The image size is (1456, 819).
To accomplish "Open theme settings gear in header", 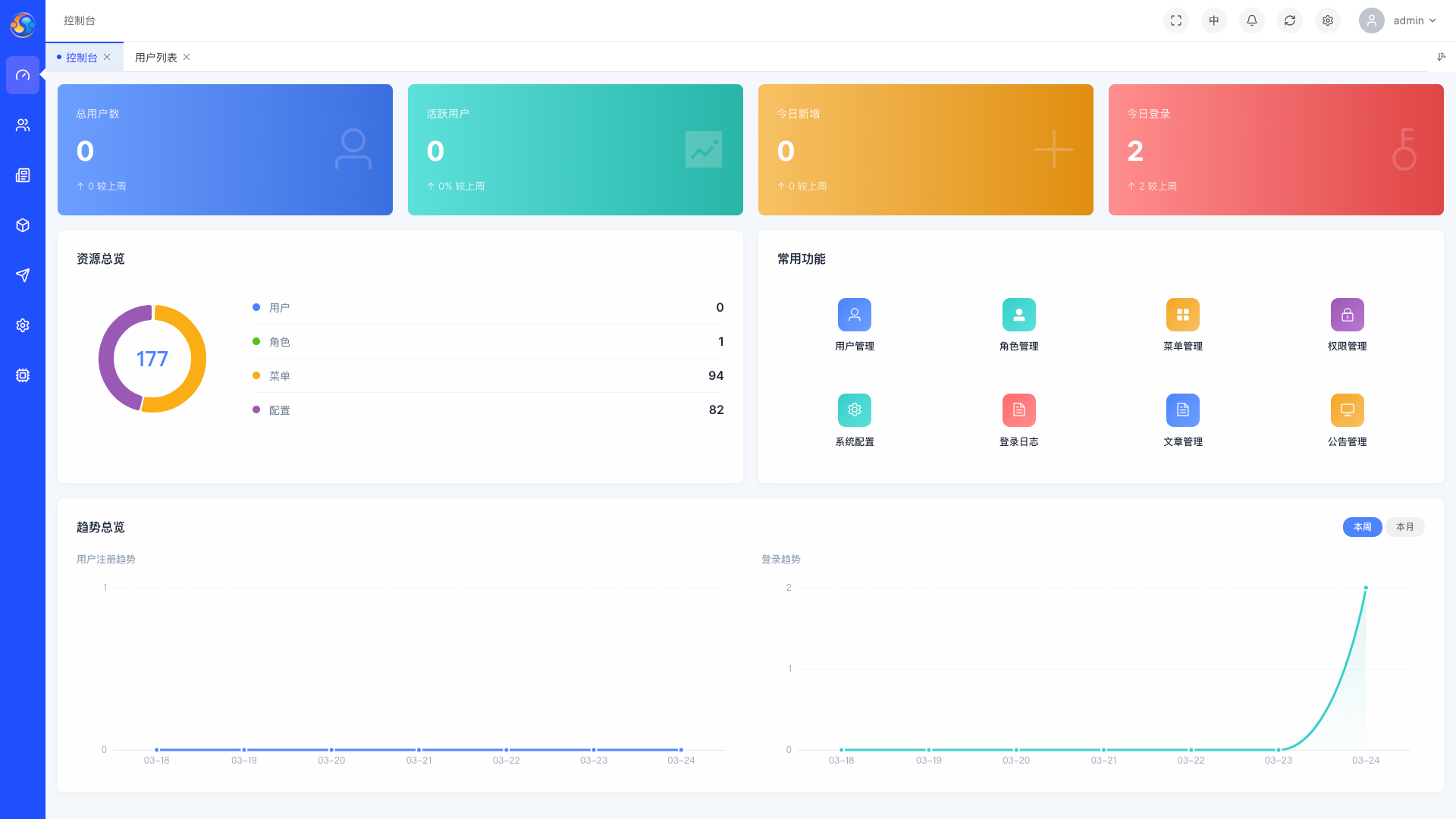I will tap(1328, 20).
